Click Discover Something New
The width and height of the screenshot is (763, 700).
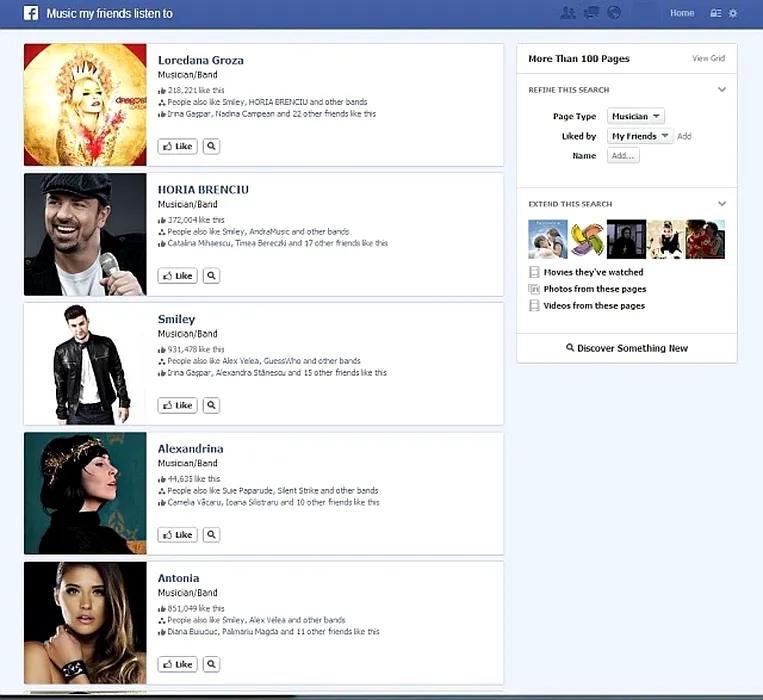pos(627,348)
